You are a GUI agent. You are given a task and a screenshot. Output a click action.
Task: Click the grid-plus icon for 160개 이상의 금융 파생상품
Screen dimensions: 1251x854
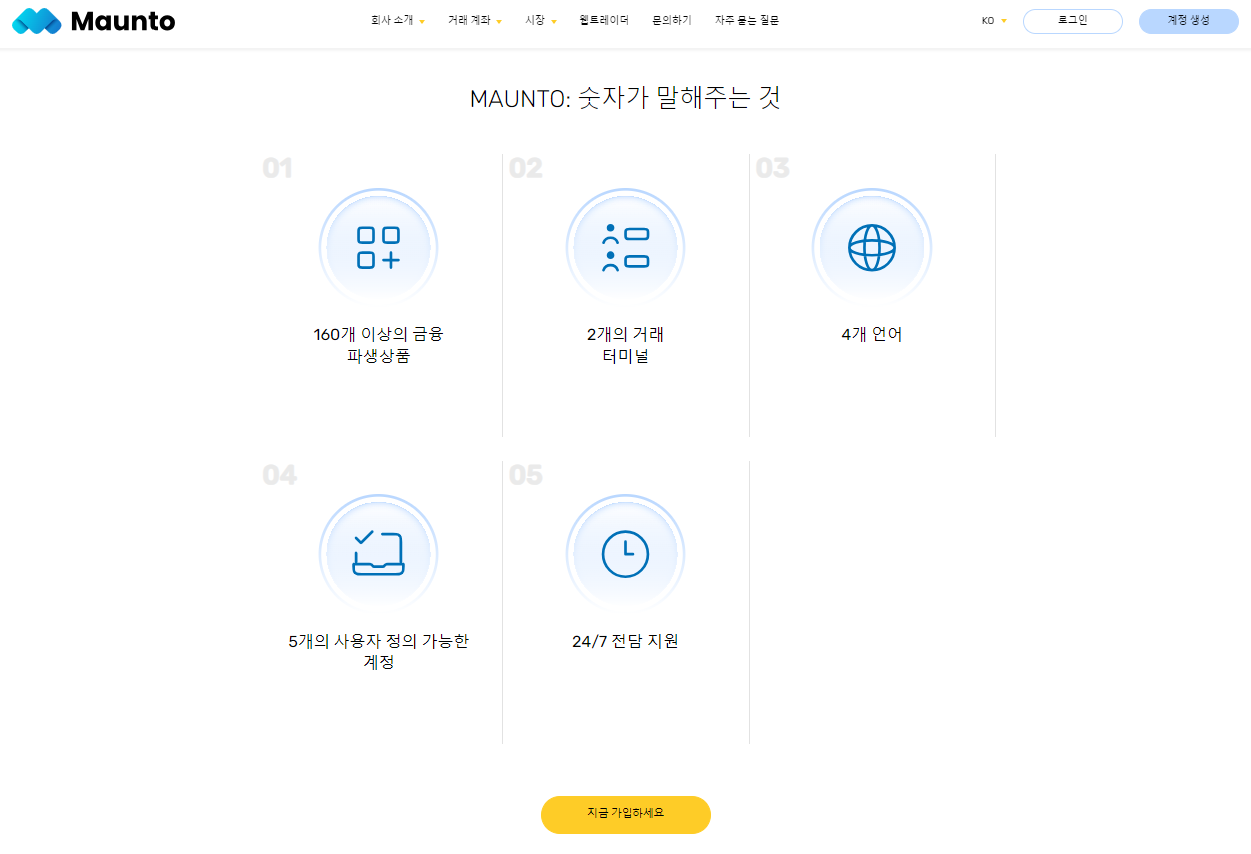click(378, 248)
